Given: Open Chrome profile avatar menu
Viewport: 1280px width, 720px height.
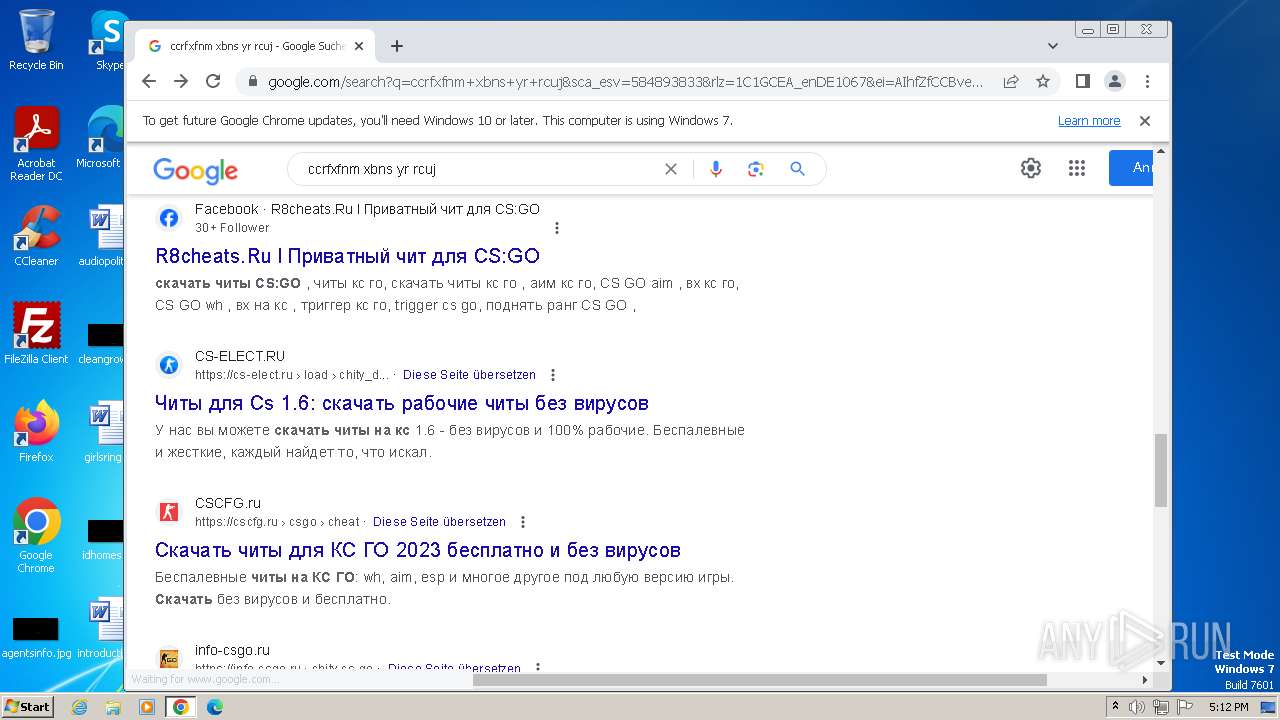Looking at the screenshot, I should coord(1115,81).
